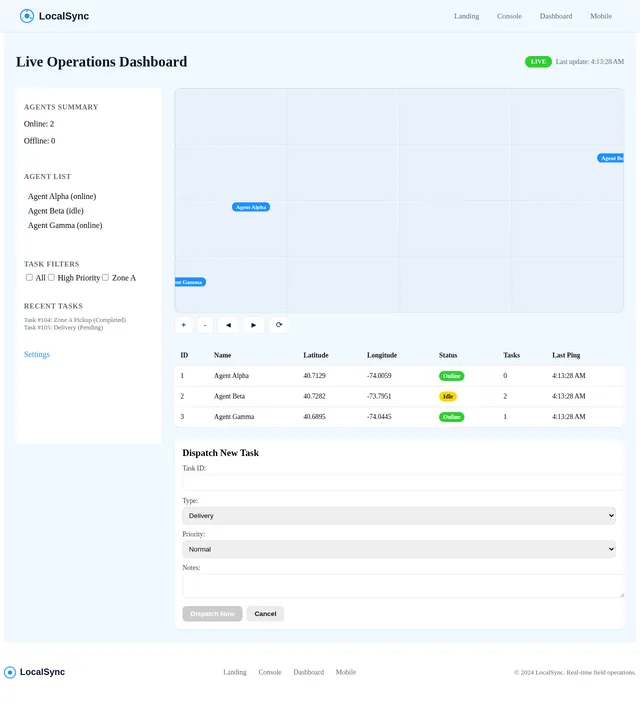Click latitude value 40.6895
Screen dimensions: 640x707
(314, 417)
